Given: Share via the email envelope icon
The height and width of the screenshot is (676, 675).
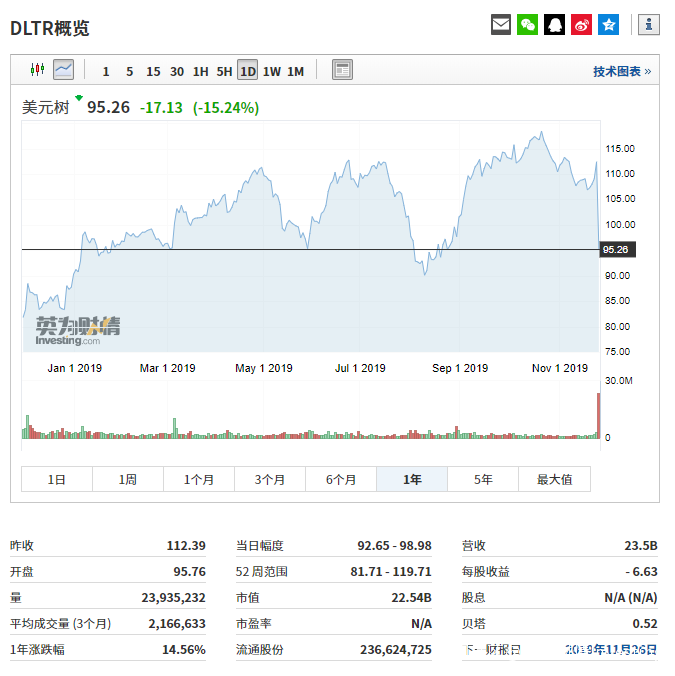Looking at the screenshot, I should tap(500, 25).
